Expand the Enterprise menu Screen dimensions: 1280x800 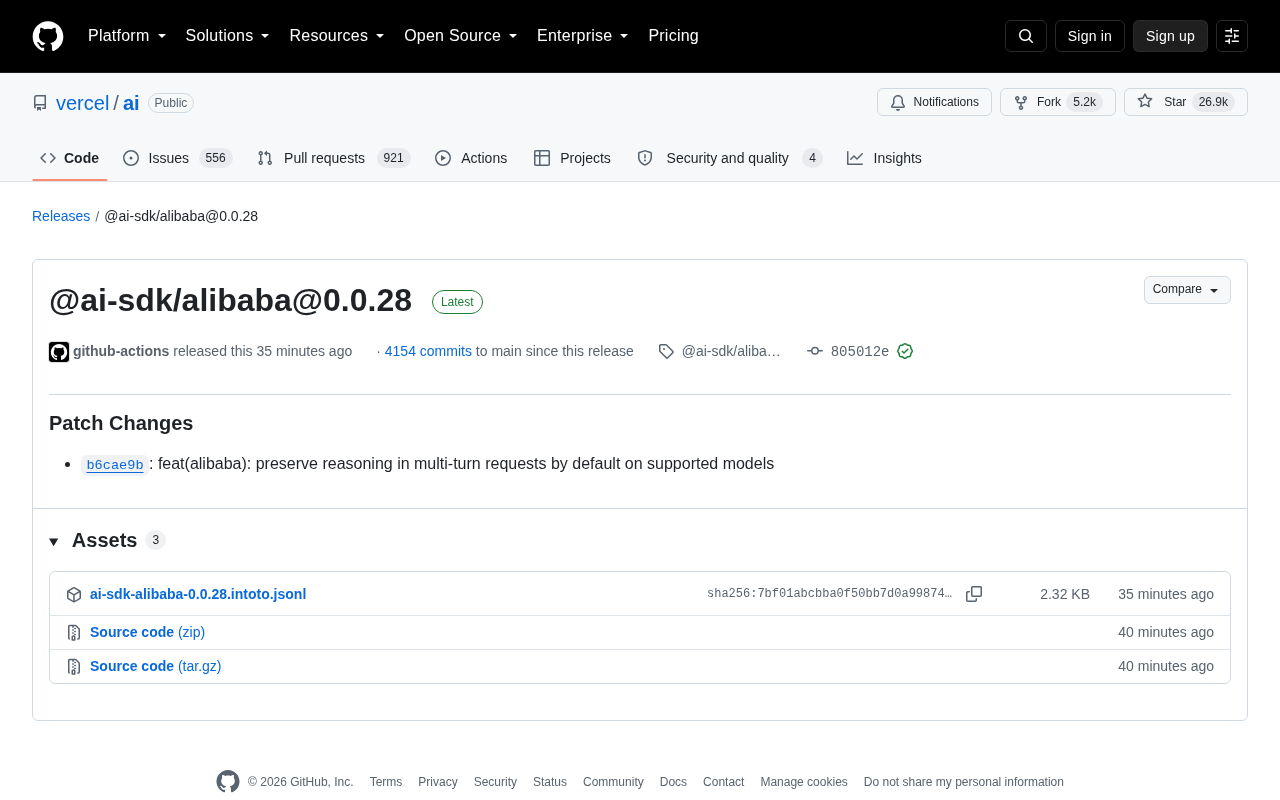point(583,36)
